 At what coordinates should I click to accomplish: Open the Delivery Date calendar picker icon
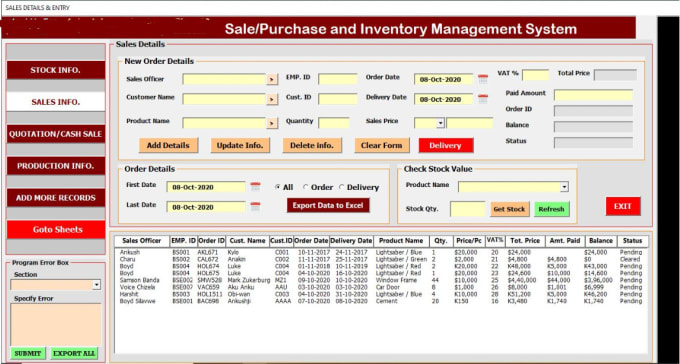pyautogui.click(x=483, y=99)
